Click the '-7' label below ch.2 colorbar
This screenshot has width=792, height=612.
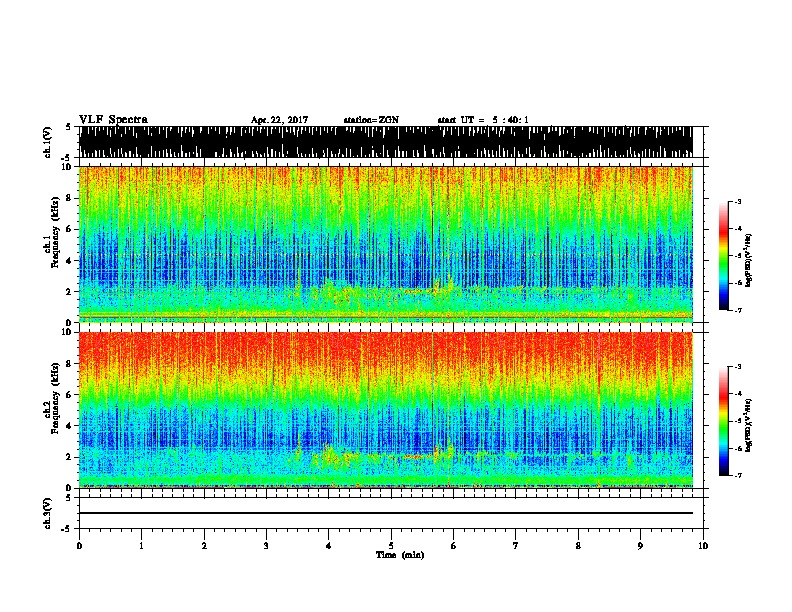[737, 476]
